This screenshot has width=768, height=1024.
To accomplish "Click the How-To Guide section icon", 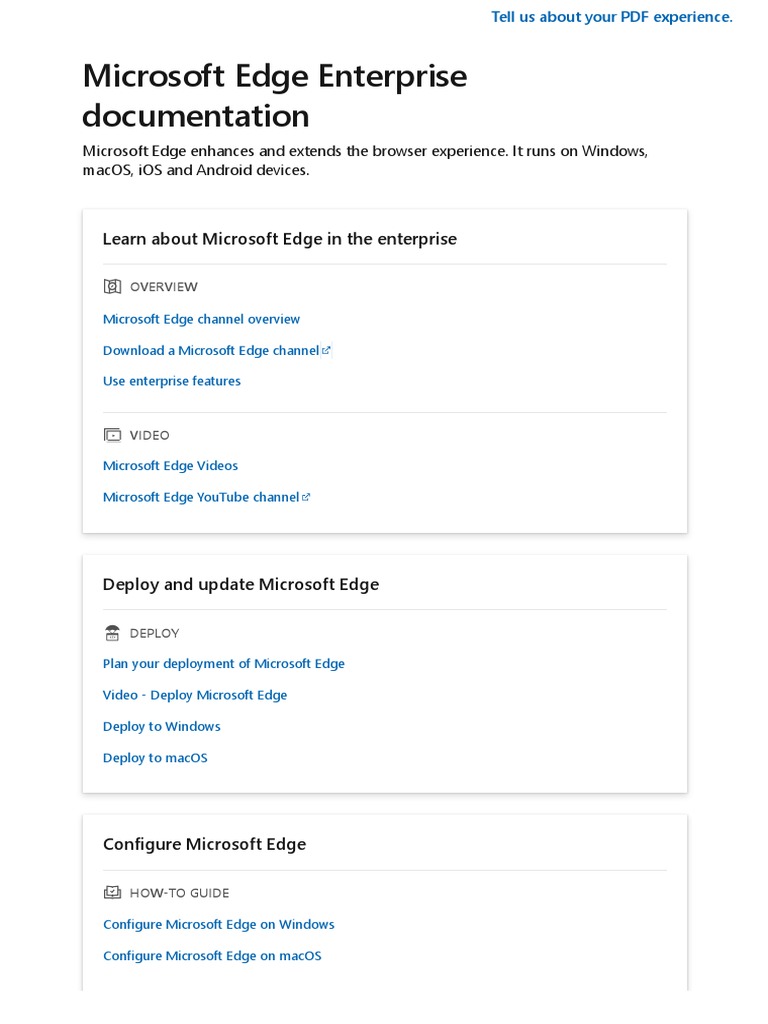I will tap(112, 893).
